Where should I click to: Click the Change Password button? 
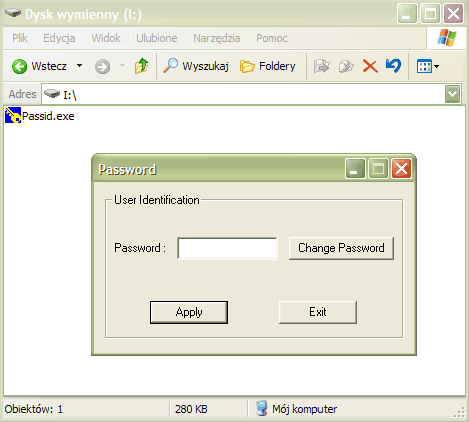tap(341, 248)
